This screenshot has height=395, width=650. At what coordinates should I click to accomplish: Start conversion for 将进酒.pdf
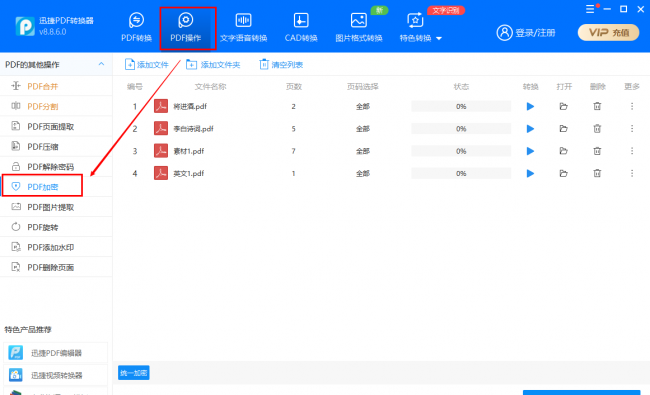(530, 107)
